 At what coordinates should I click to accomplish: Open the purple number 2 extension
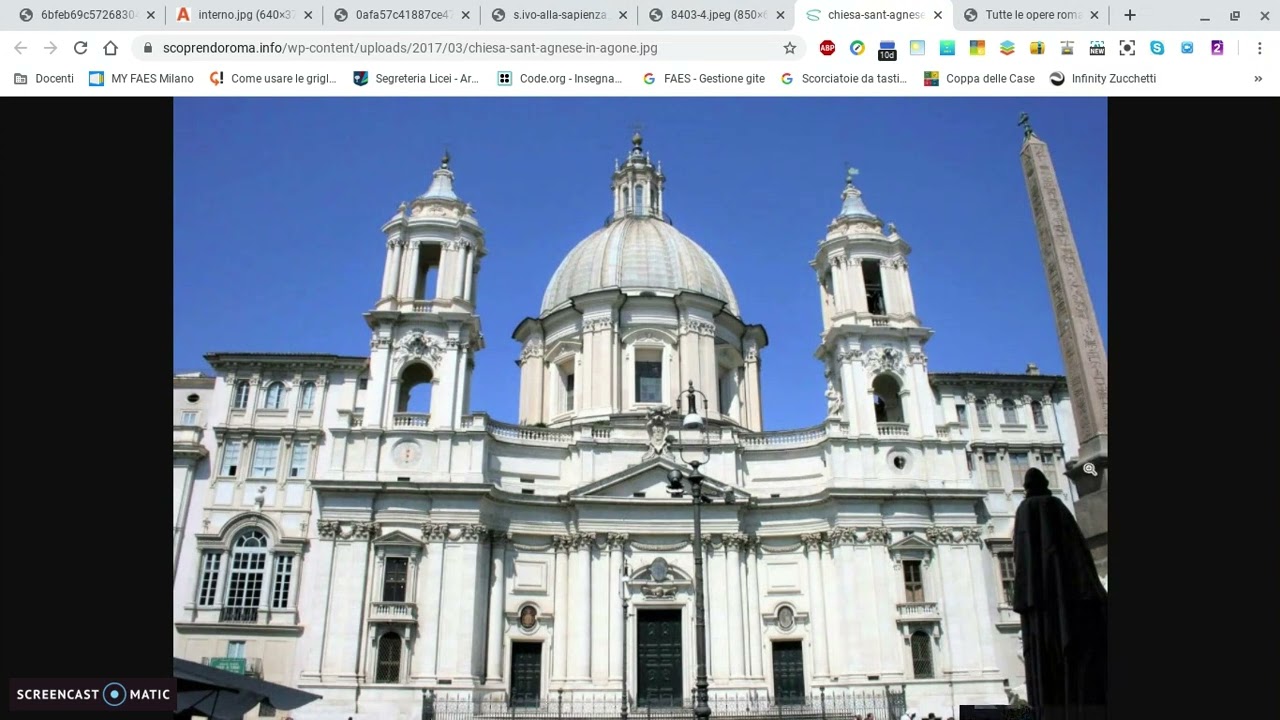[1217, 48]
